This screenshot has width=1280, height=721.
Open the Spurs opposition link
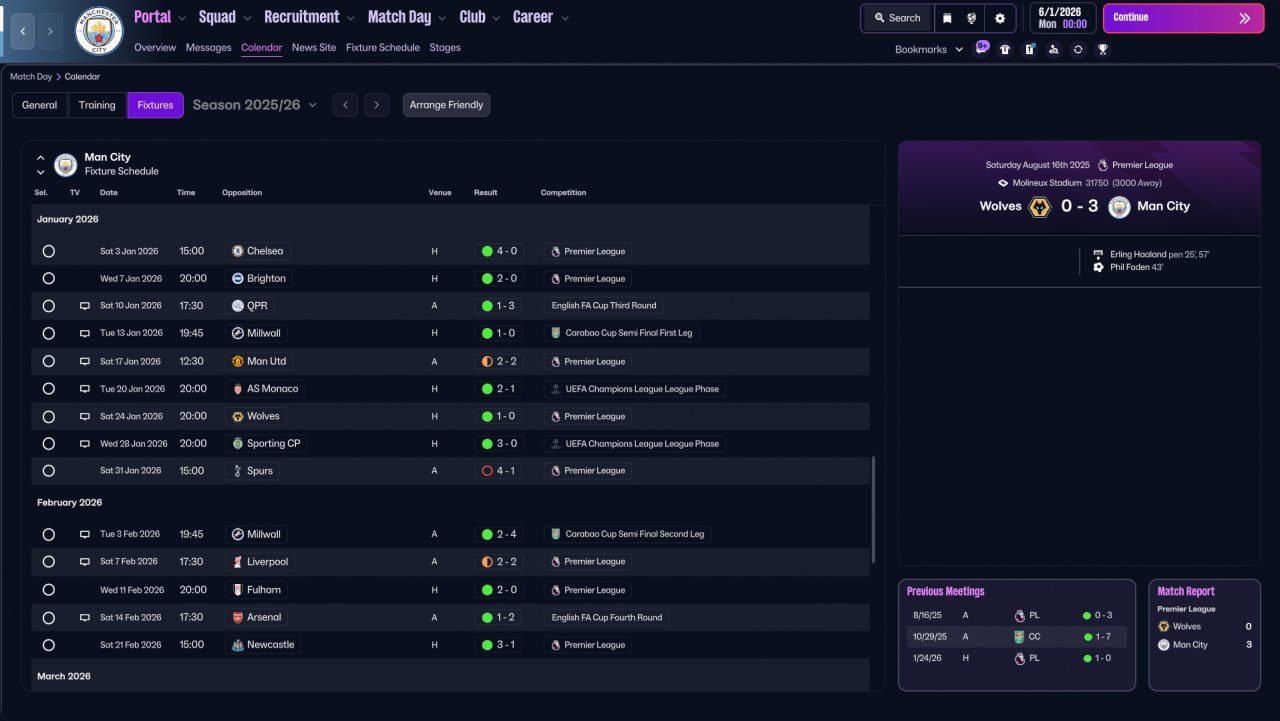point(252,471)
